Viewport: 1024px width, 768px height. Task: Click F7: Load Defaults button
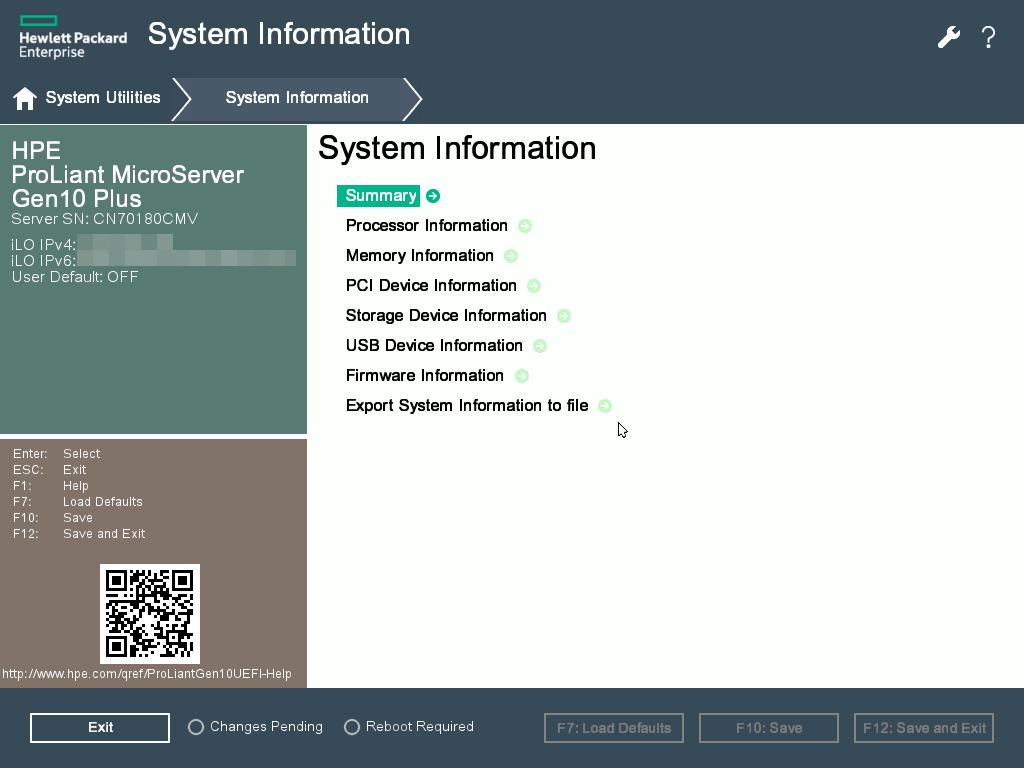pyautogui.click(x=614, y=728)
